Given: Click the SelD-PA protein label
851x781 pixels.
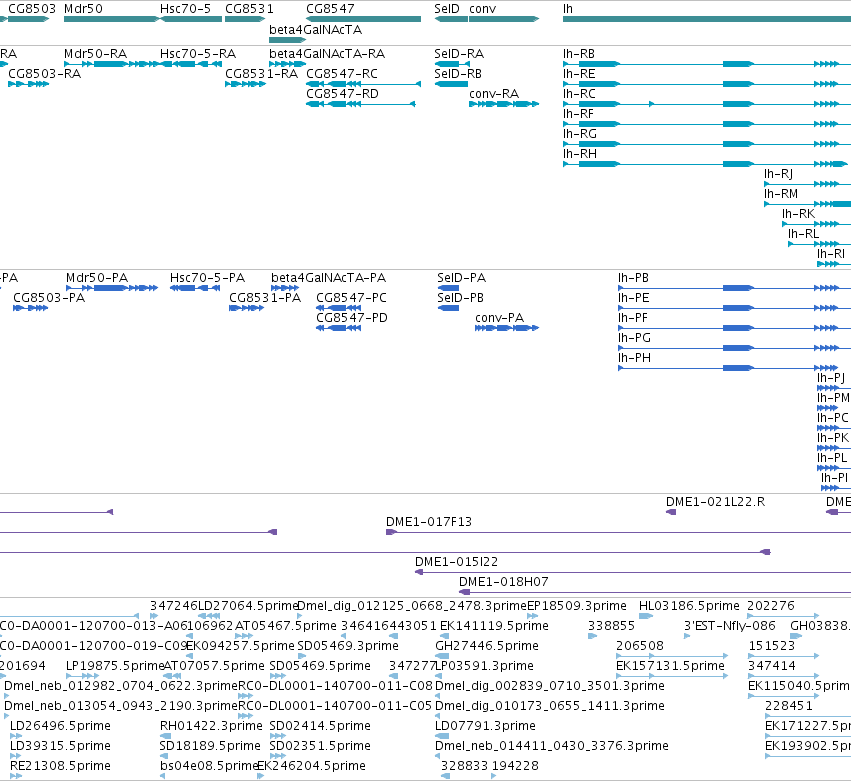Looking at the screenshot, I should point(461,277).
